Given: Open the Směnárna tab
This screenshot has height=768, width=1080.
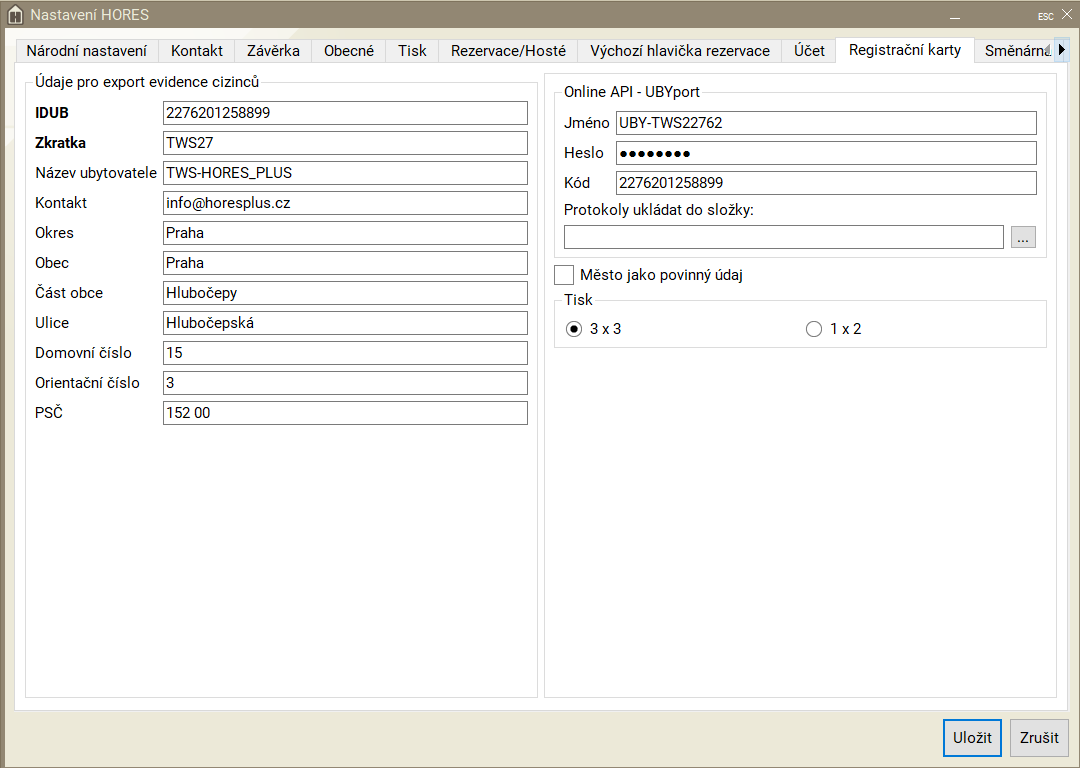Looking at the screenshot, I should pyautogui.click(x=1016, y=50).
